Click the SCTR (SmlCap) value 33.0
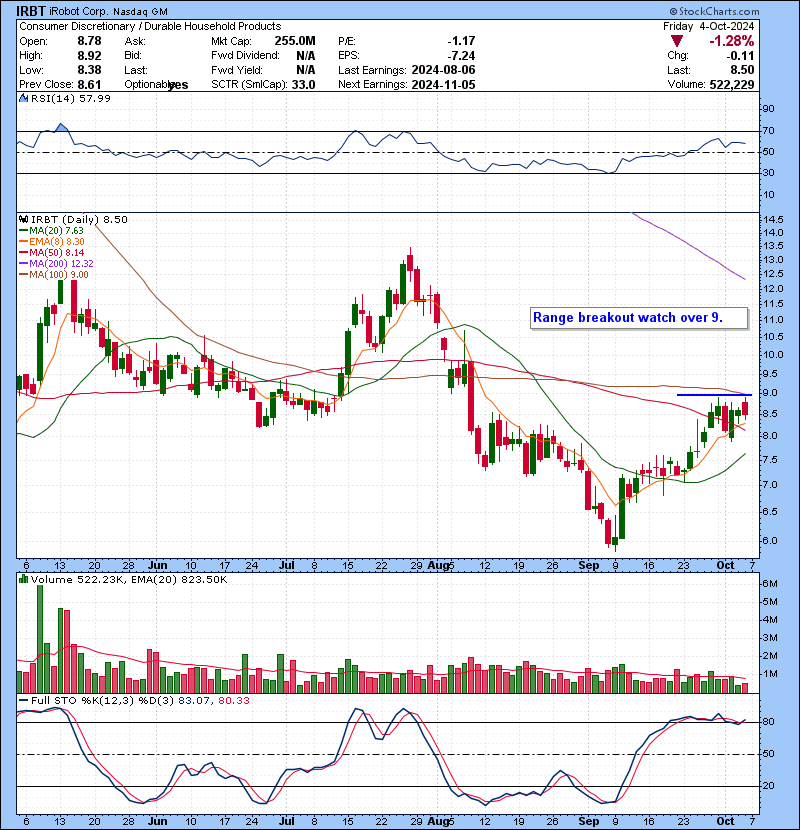This screenshot has width=800, height=830. (303, 85)
